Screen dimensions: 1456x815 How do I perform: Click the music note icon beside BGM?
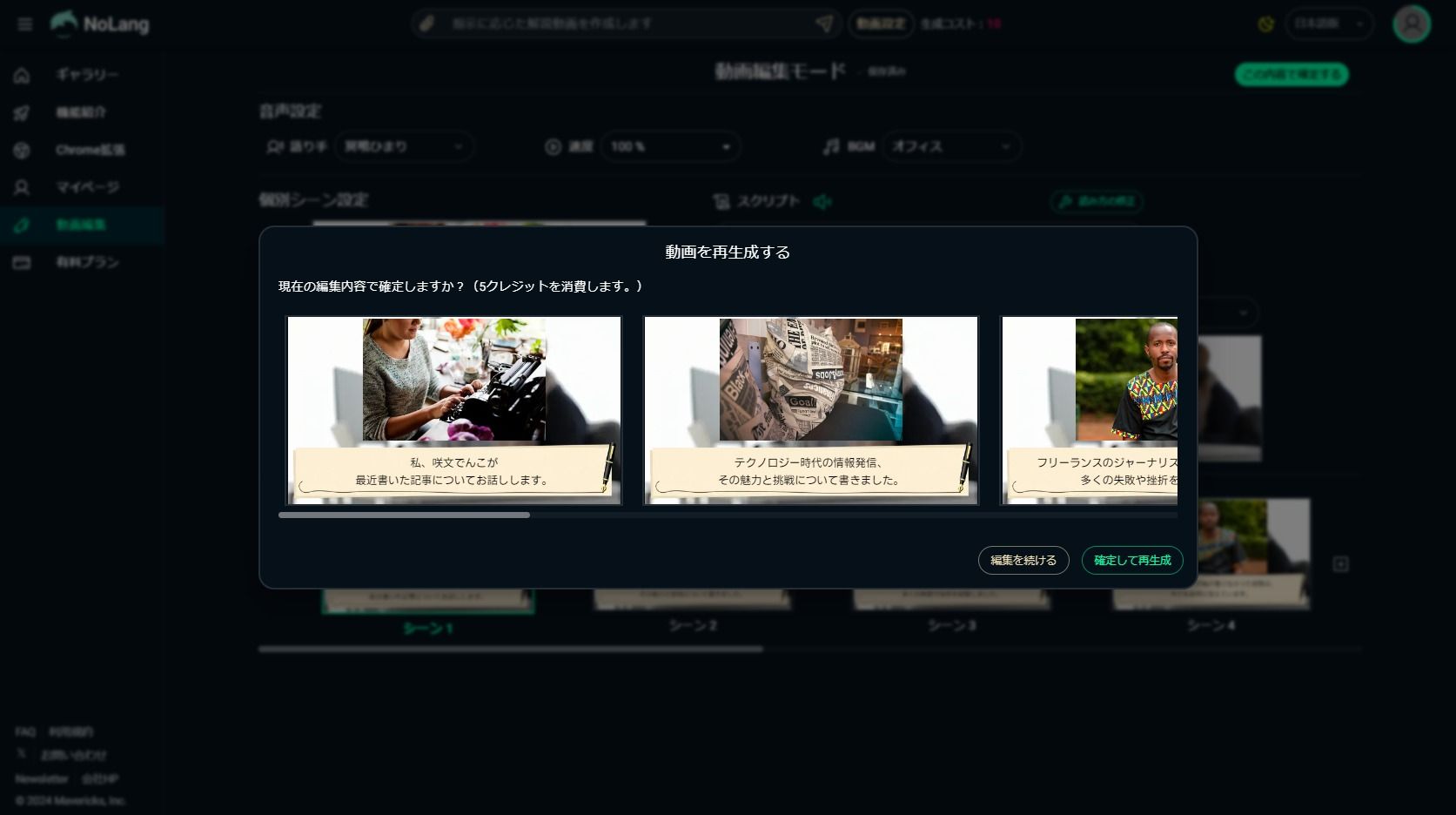pos(831,146)
